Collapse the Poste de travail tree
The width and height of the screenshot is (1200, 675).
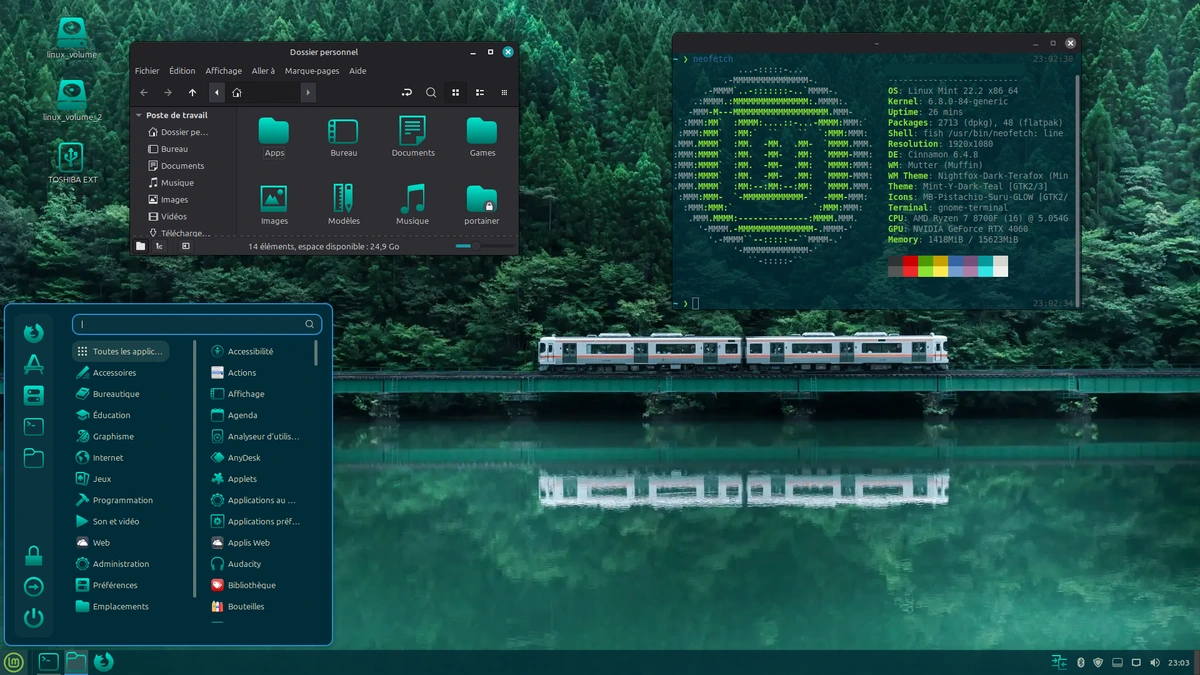[138, 114]
